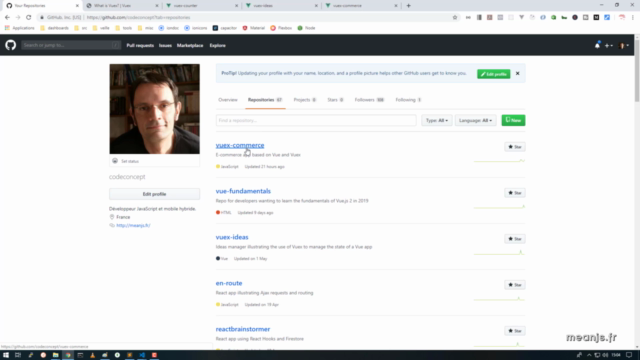Open the Material bookmark
The image size is (640, 360).
pyautogui.click(x=254, y=28)
